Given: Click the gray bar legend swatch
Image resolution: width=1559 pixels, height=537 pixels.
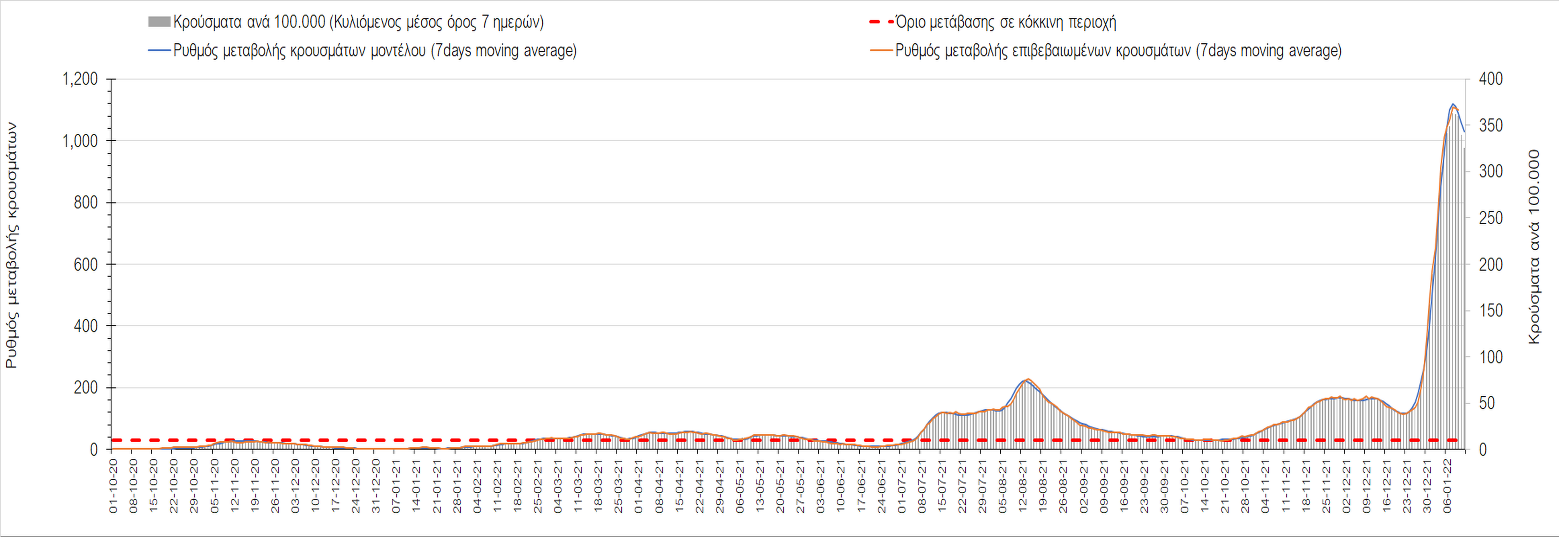Looking at the screenshot, I should click(x=158, y=22).
